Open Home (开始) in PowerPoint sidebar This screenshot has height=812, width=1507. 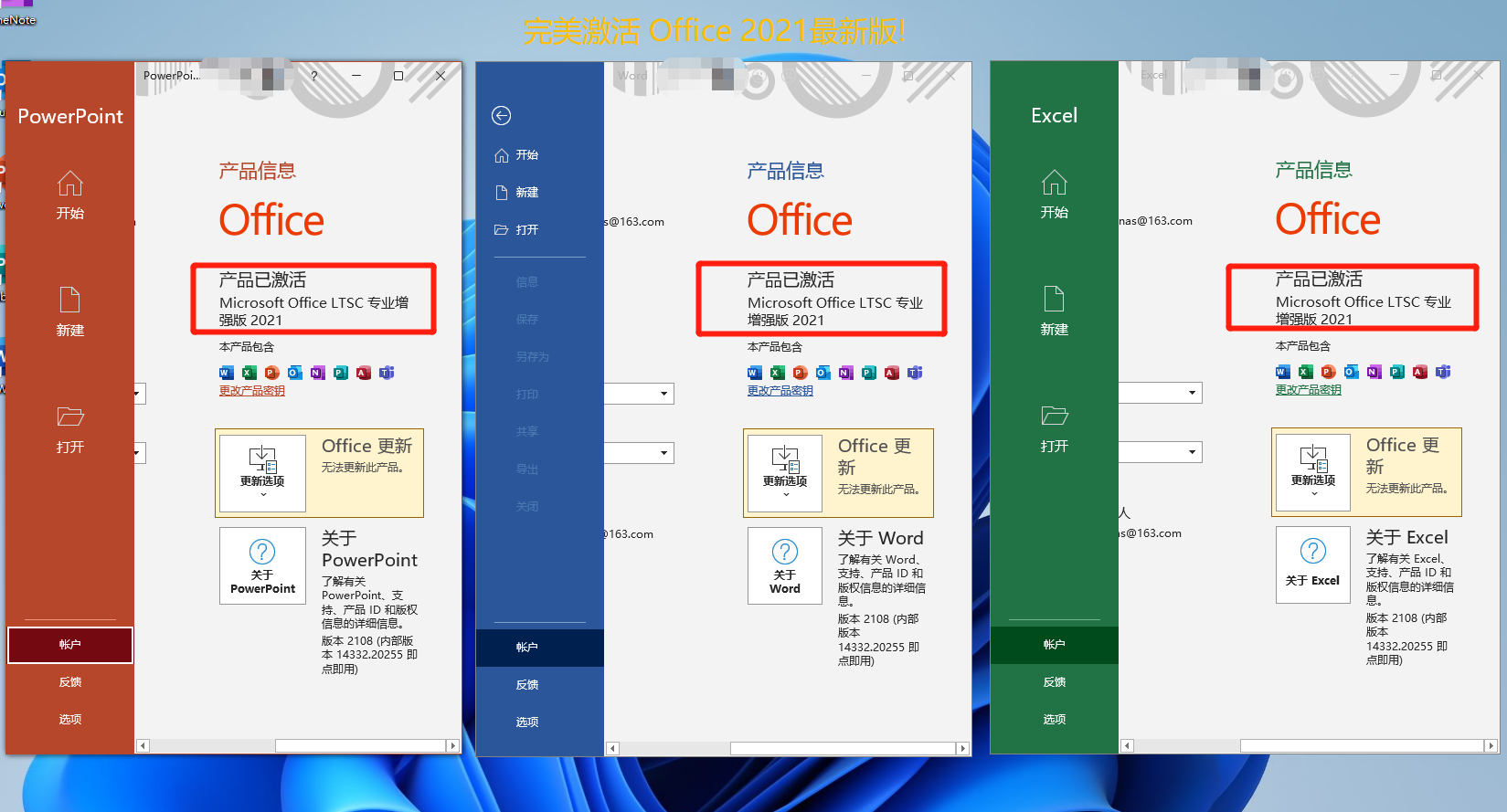[x=70, y=195]
